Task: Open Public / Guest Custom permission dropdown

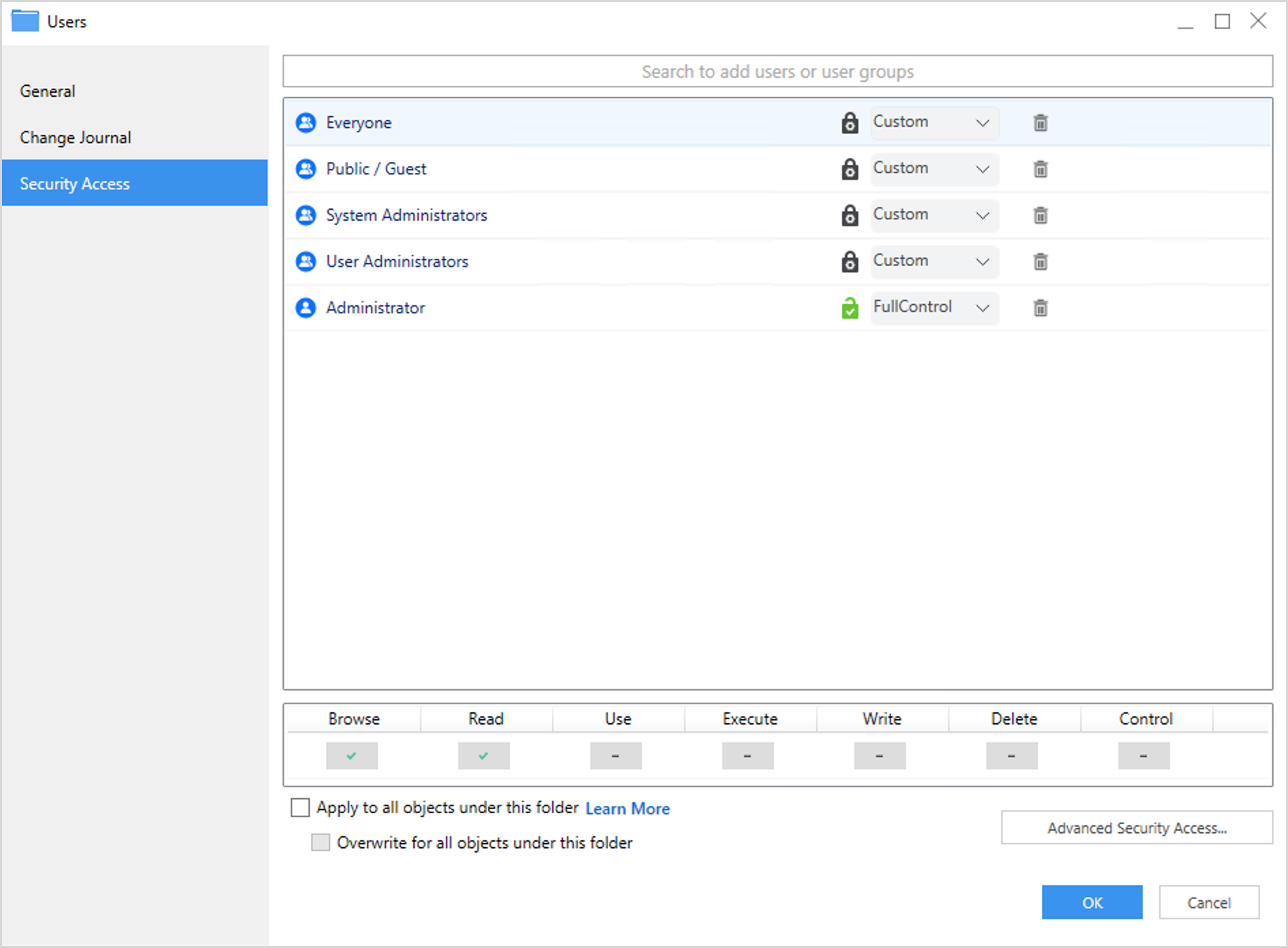Action: [934, 169]
